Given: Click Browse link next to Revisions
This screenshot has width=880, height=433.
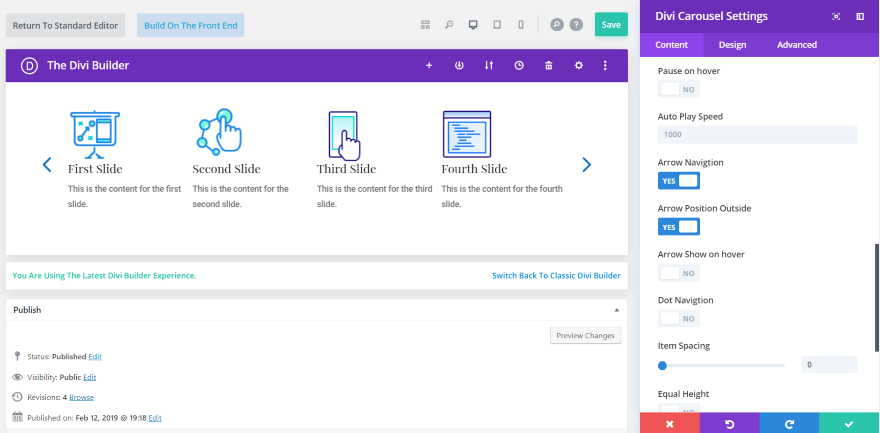Looking at the screenshot, I should pyautogui.click(x=81, y=397).
